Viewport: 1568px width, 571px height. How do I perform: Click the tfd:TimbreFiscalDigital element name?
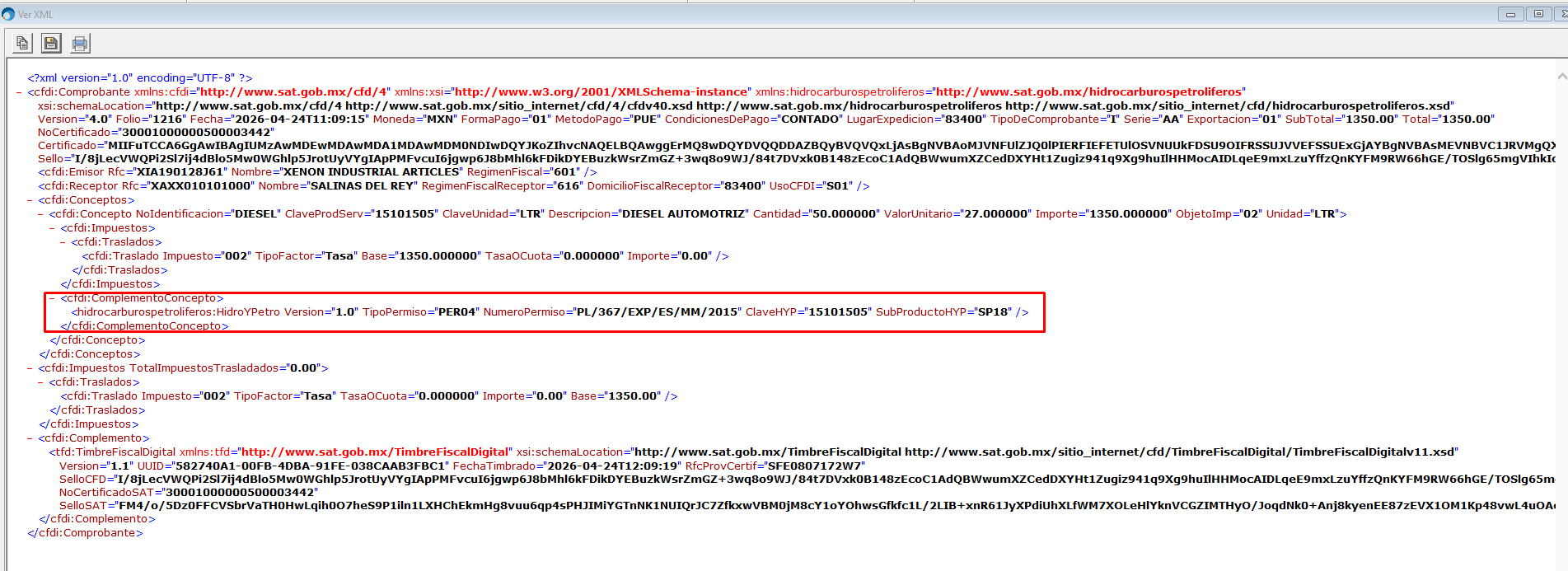point(115,452)
